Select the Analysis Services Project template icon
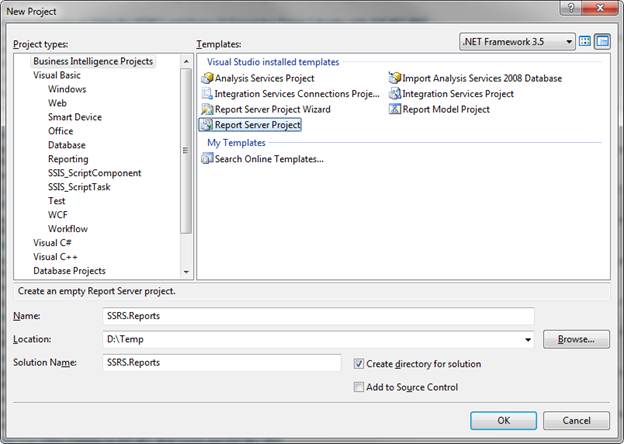Viewport: 624px width, 444px height. click(207, 78)
